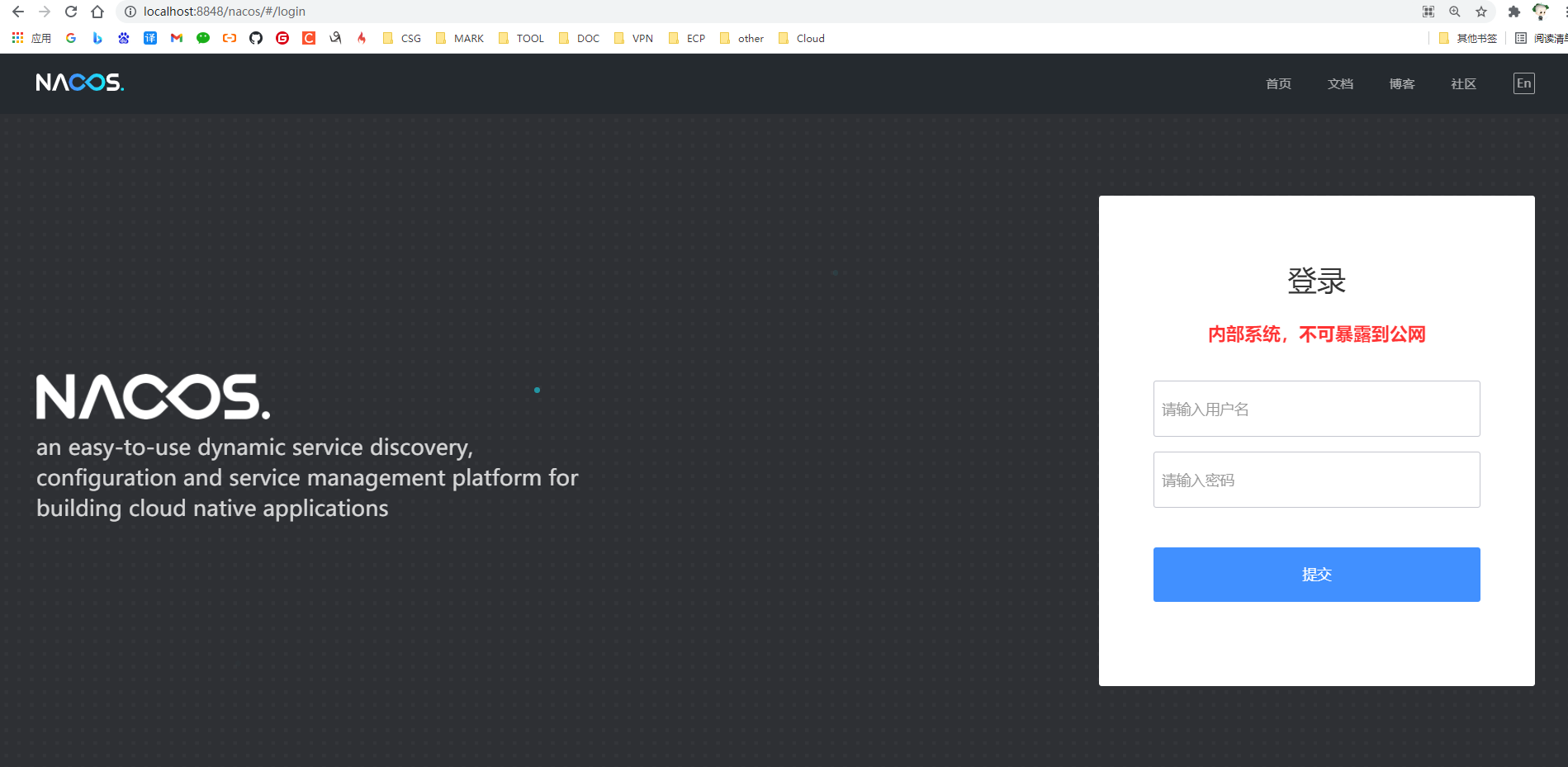Go back with the browser back arrow
This screenshot has height=767, width=1568.
pyautogui.click(x=18, y=12)
